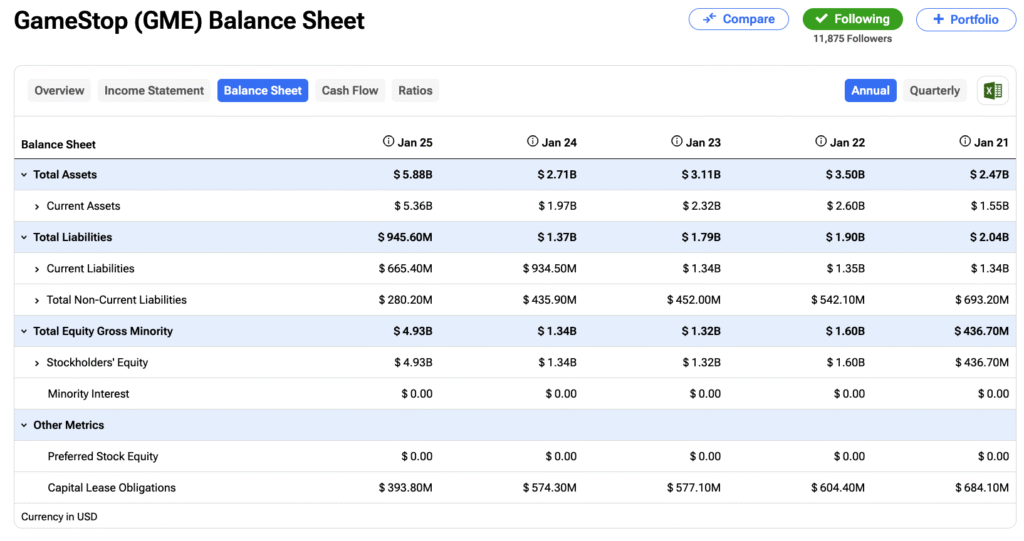Click the info icon beside Jan 24
This screenshot has height=541, width=1024.
click(533, 142)
